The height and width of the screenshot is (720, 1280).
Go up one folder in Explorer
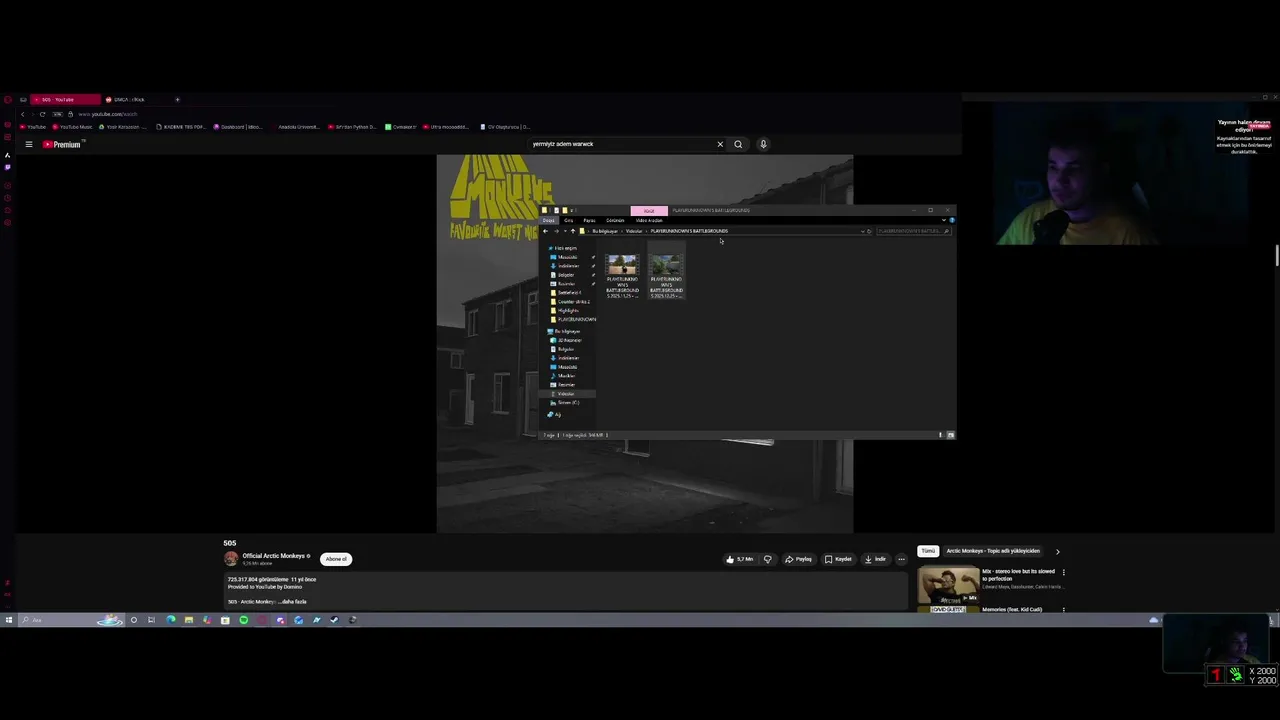pyautogui.click(x=573, y=231)
